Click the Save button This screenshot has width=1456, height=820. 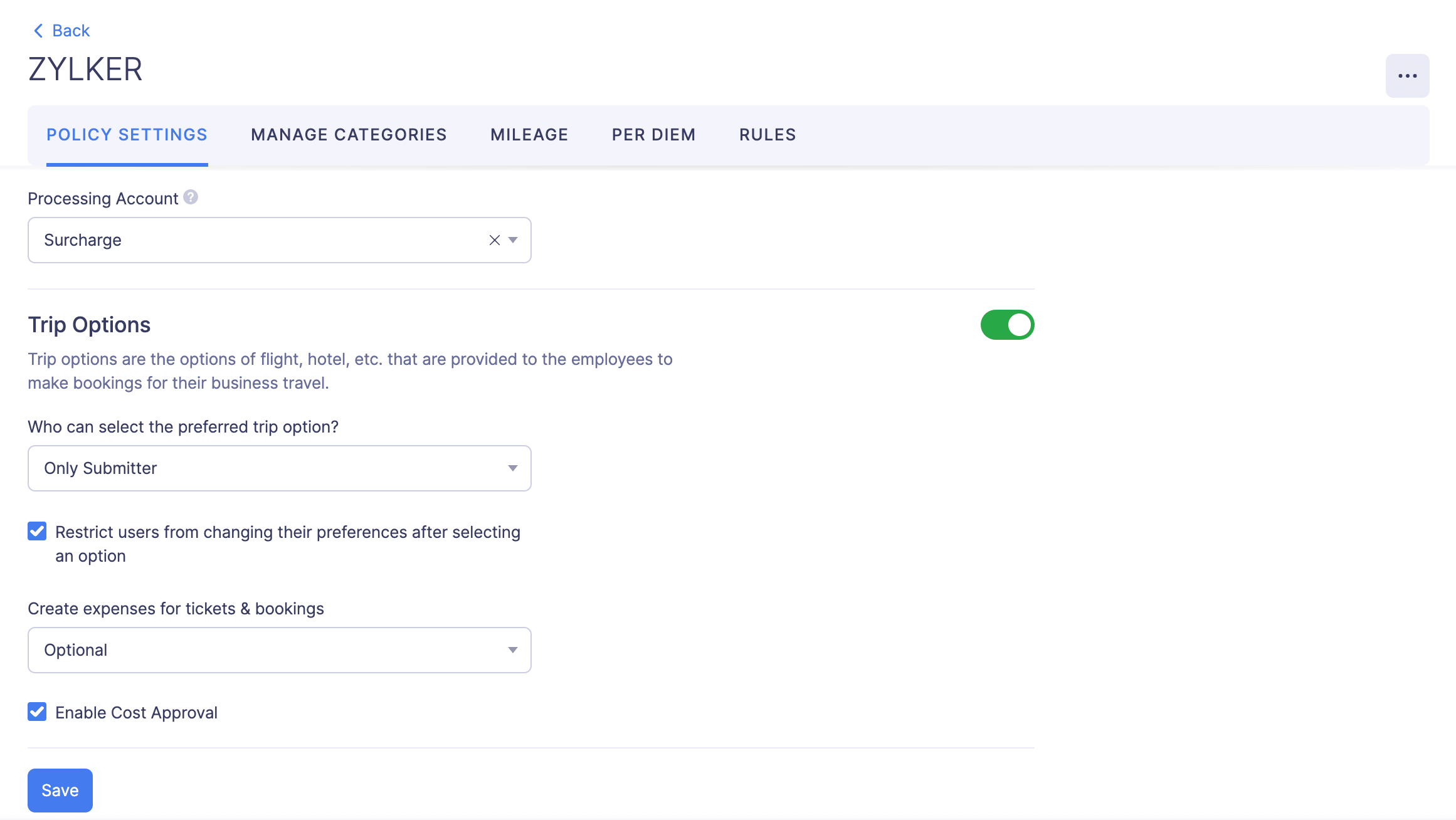tap(60, 790)
